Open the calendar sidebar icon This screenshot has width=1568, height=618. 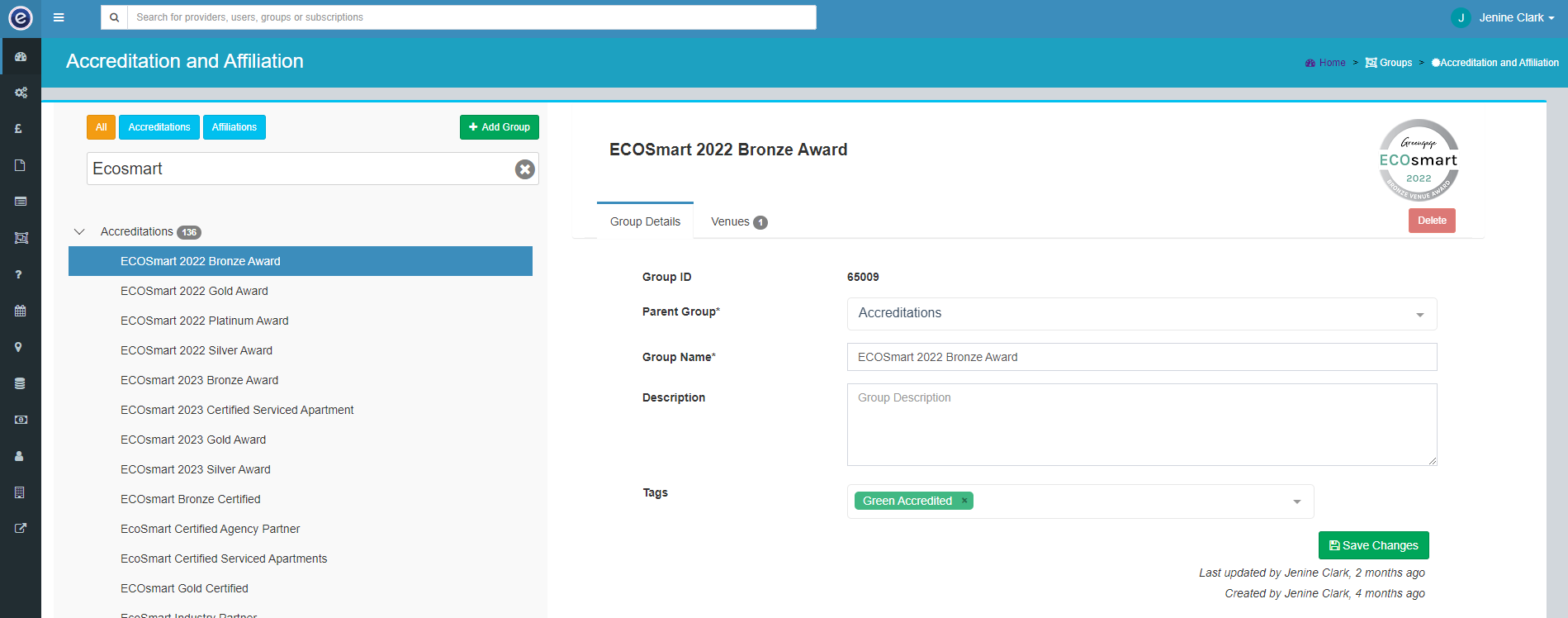pyautogui.click(x=21, y=311)
